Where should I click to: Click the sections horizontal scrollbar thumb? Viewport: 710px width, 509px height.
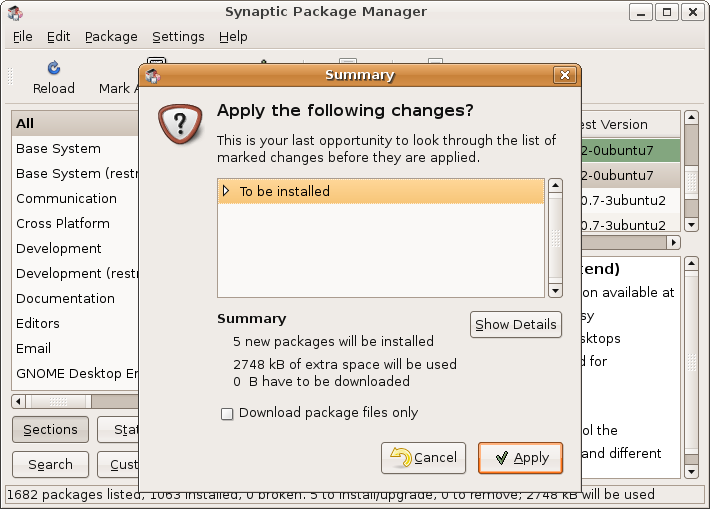58,401
